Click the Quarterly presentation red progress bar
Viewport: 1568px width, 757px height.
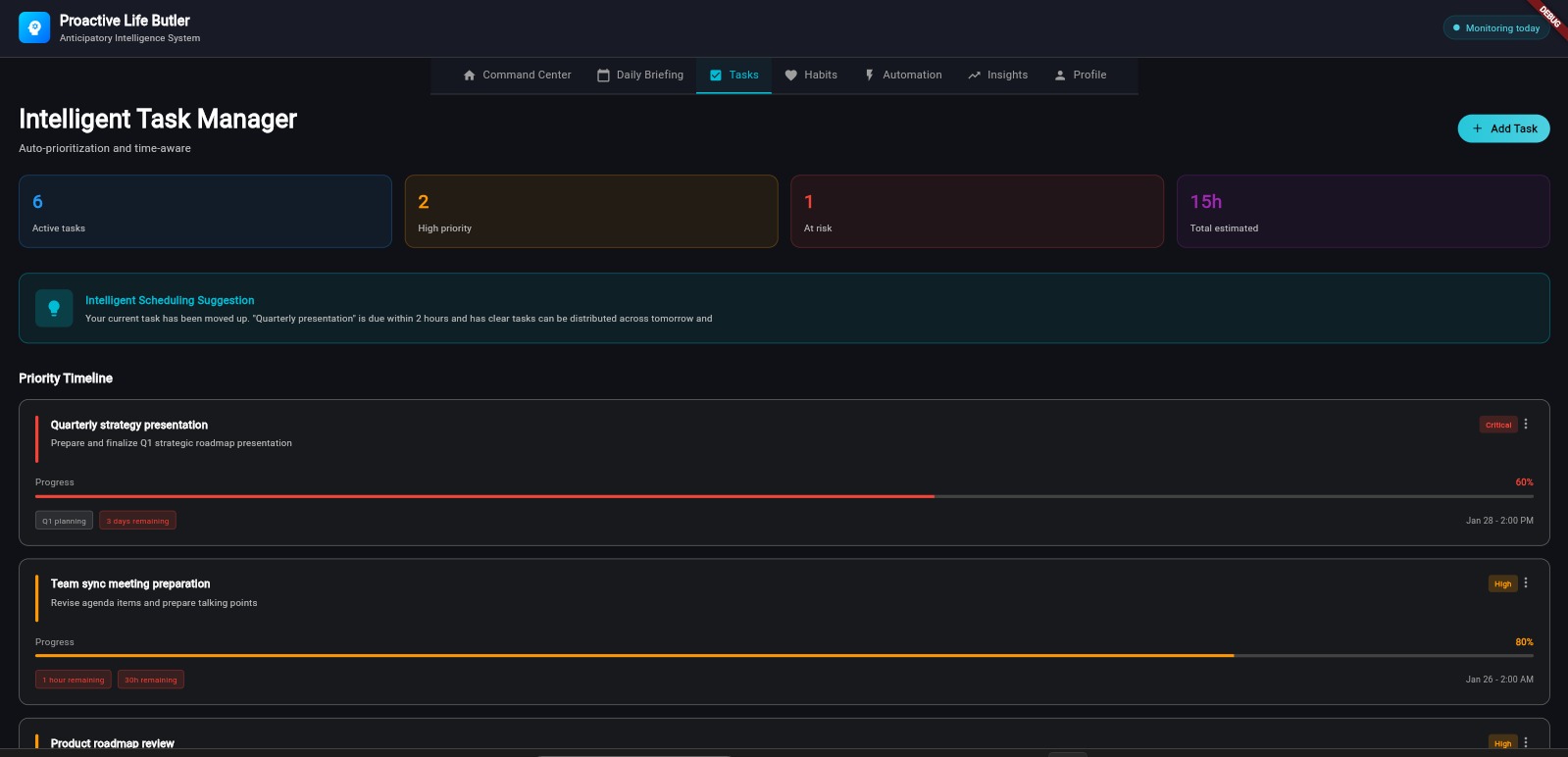click(784, 497)
